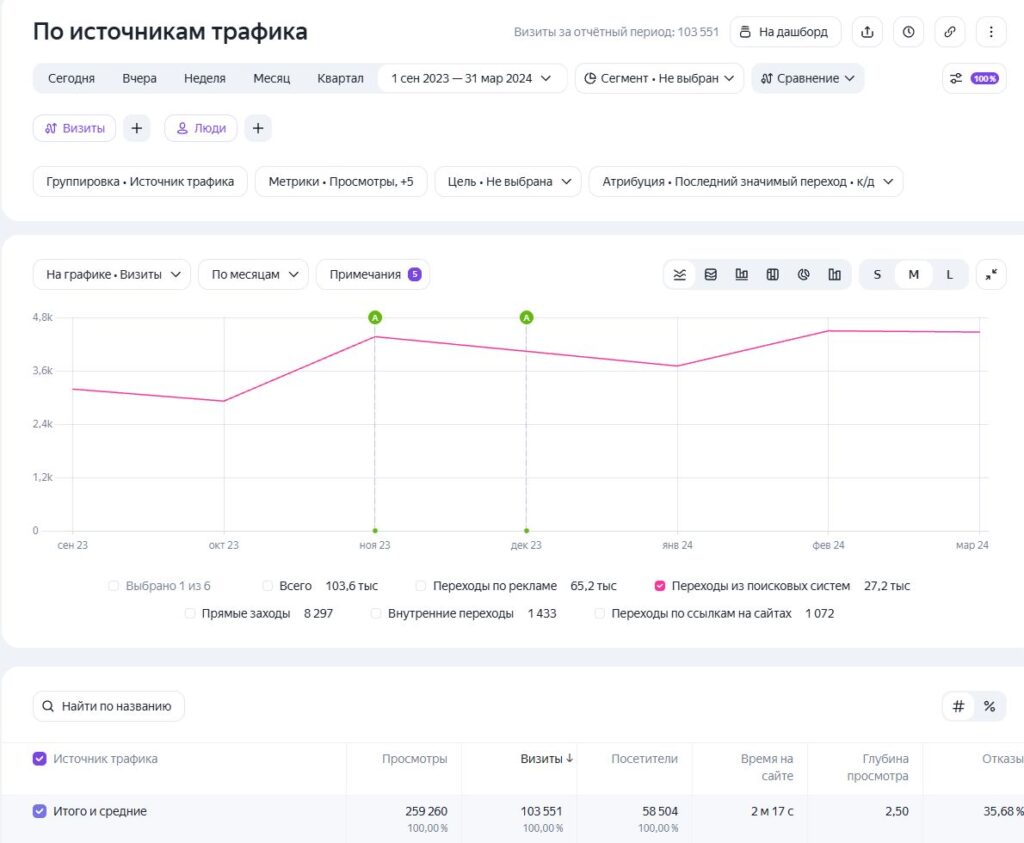Image resolution: width=1024 pixels, height=843 pixels.
Task: Click На дашборд button
Action: (x=785, y=32)
